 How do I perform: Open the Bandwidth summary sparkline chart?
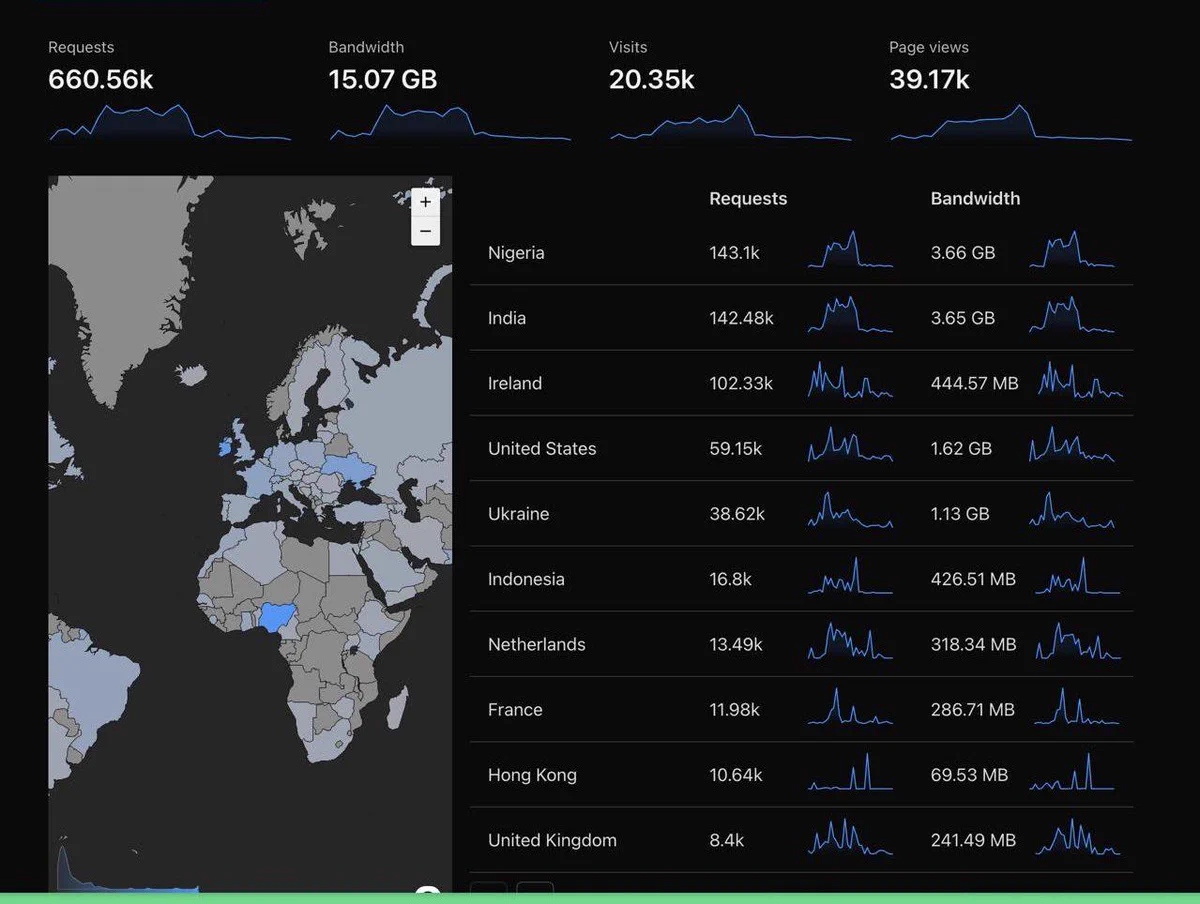(450, 122)
